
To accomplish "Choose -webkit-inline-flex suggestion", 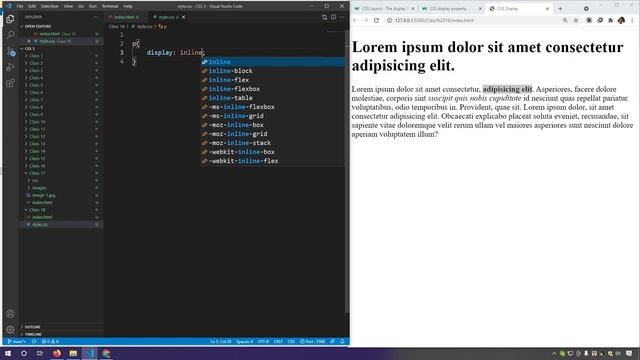I will point(273,161).
